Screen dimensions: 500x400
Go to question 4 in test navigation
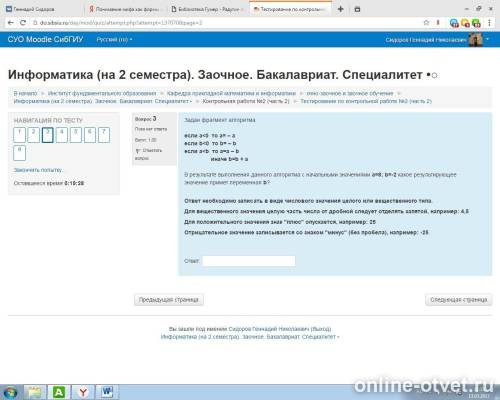coord(62,135)
